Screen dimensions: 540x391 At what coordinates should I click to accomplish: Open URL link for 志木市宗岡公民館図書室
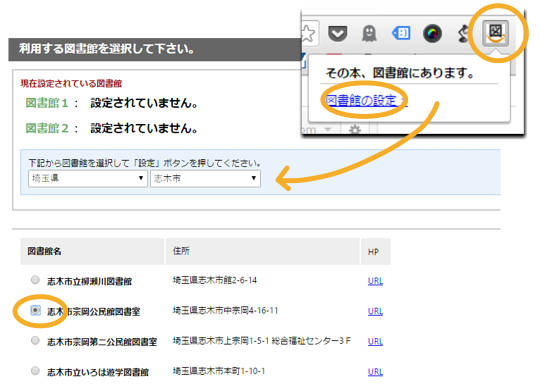coord(375,311)
